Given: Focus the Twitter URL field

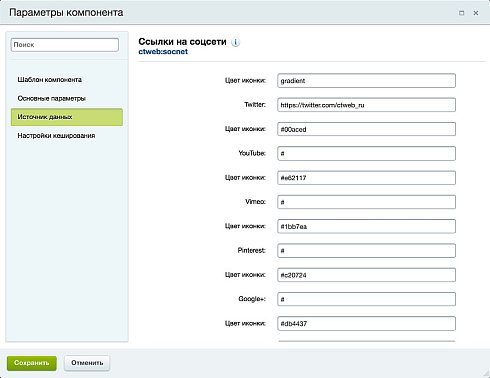Looking at the screenshot, I should point(366,105).
